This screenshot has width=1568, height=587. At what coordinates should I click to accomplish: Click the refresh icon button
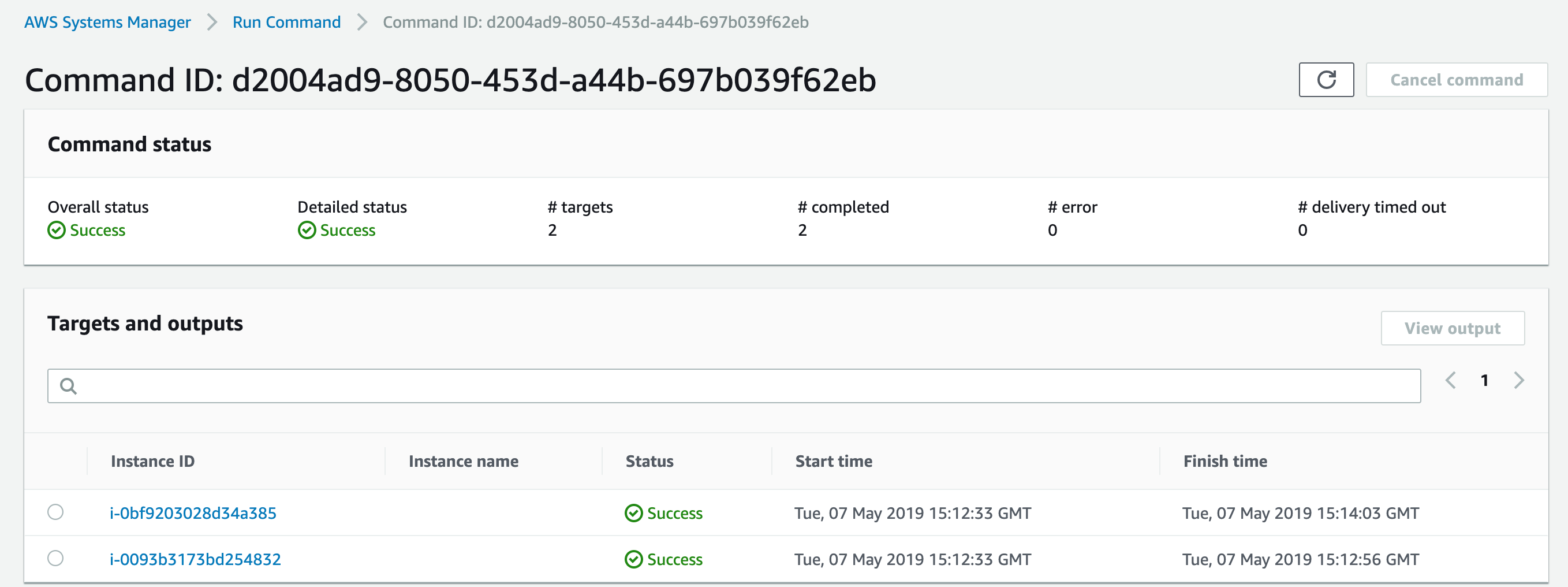click(x=1326, y=80)
